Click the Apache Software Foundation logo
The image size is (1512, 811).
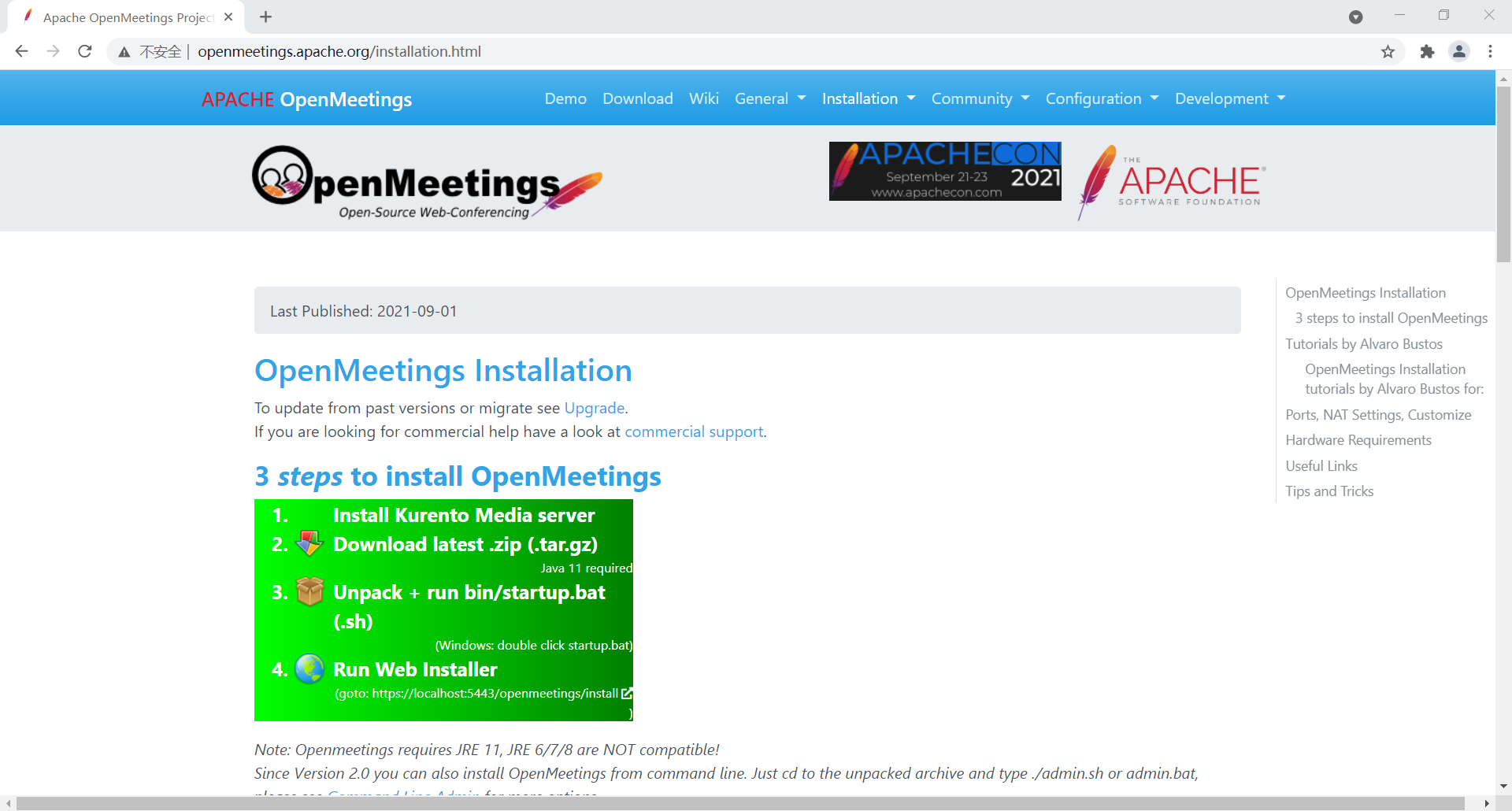1172,182
